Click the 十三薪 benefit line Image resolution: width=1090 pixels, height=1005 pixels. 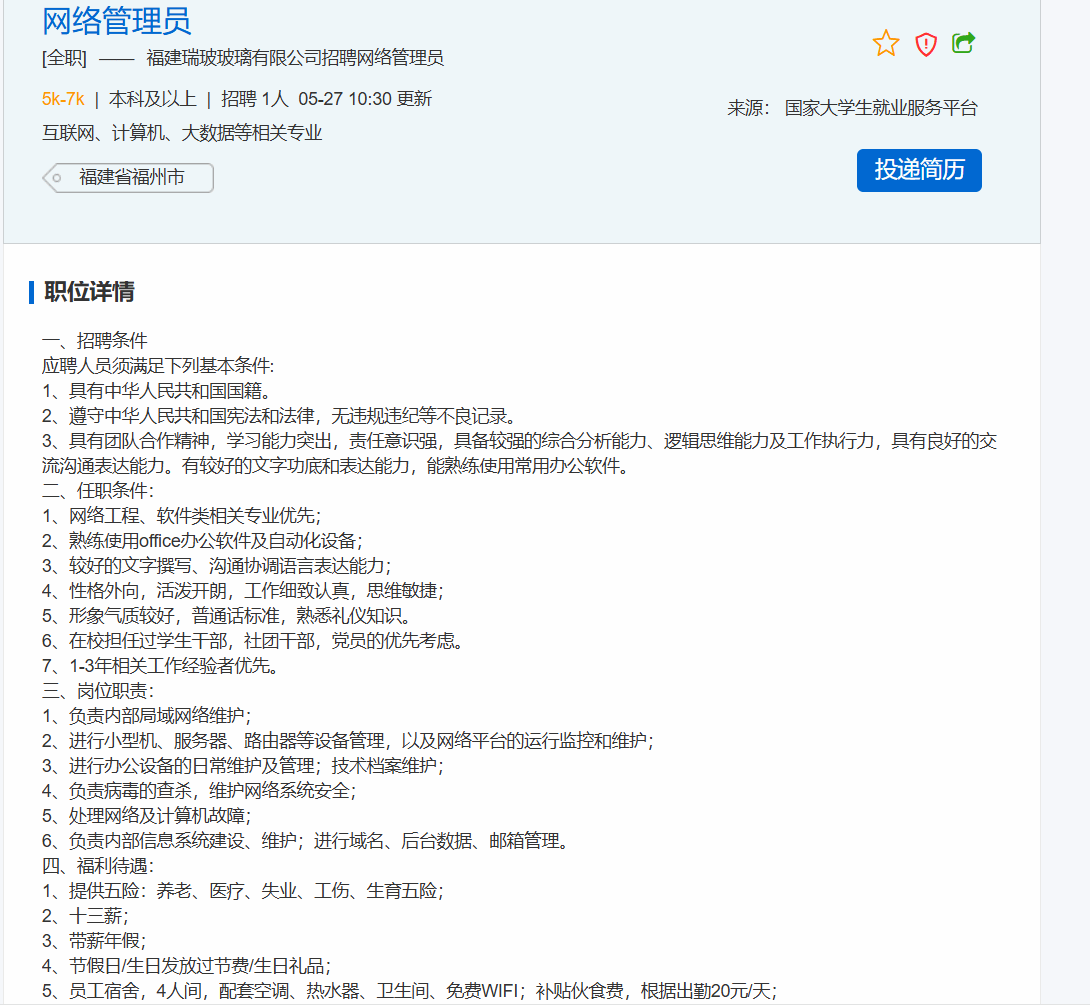pyautogui.click(x=98, y=915)
